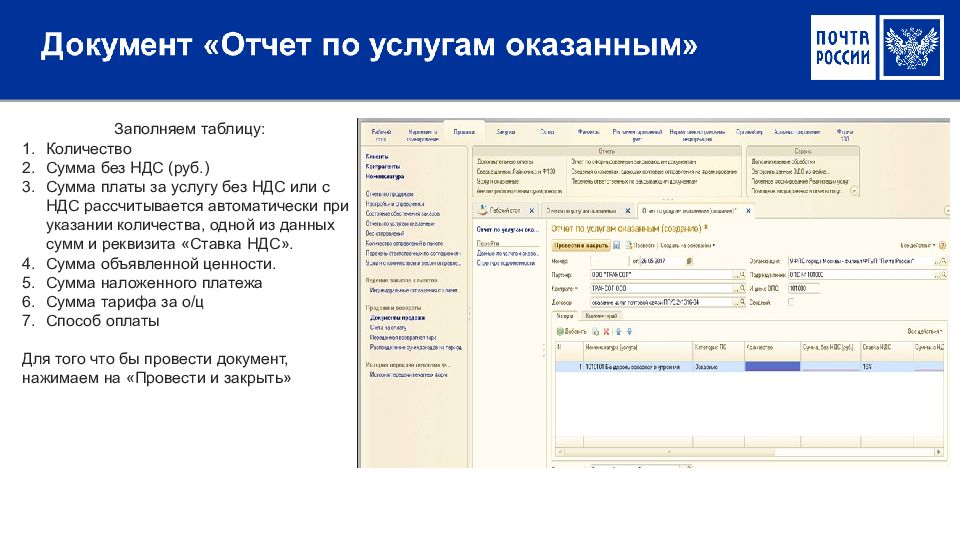
Task: Toggle the checkbox next to Индекс ОПС row below
Action: click(791, 302)
